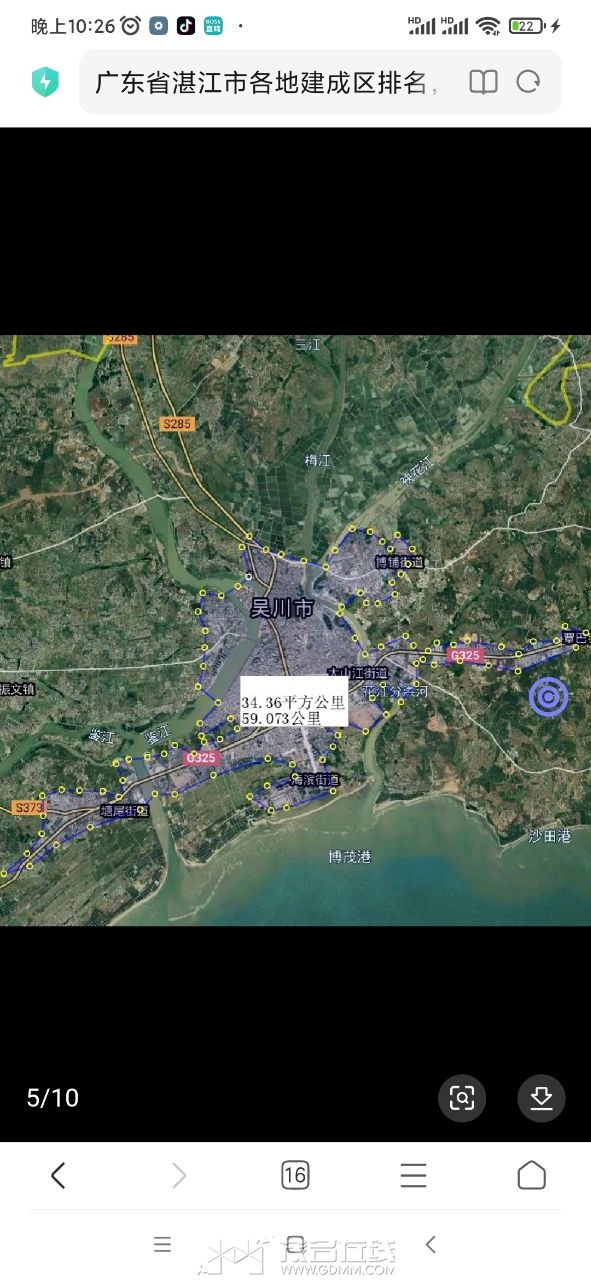
Task: Tap the system home navigation button
Action: pyautogui.click(x=295, y=1245)
